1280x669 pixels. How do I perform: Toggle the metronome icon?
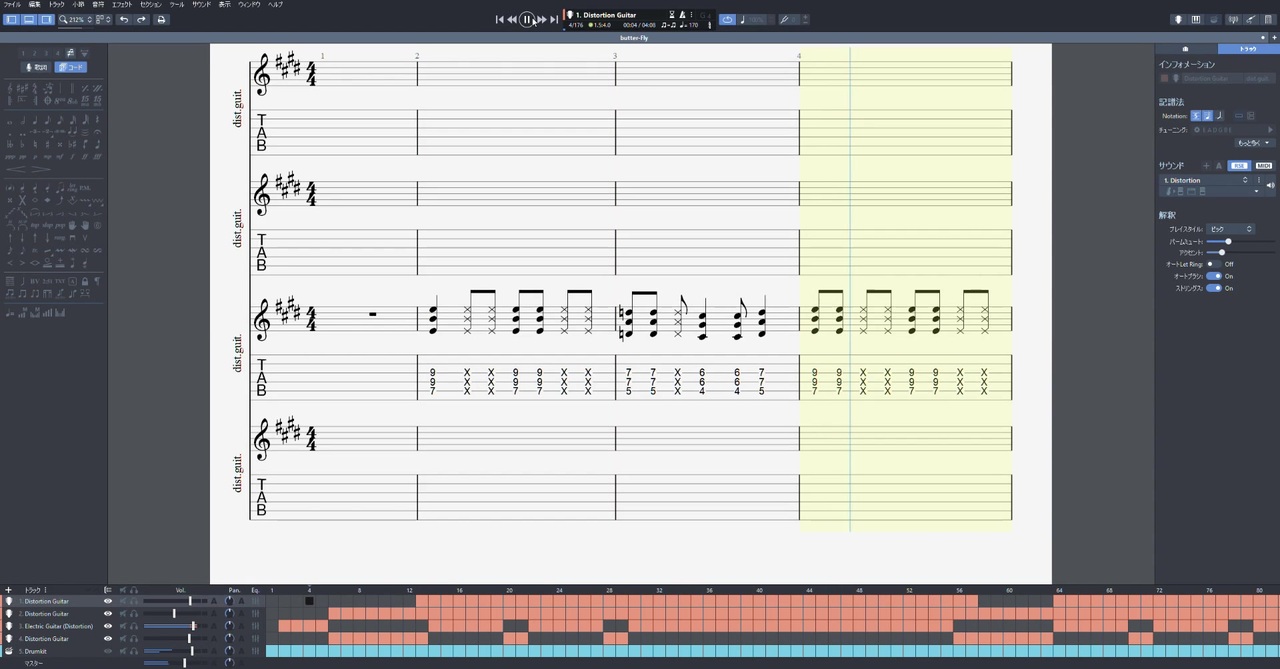coord(683,15)
